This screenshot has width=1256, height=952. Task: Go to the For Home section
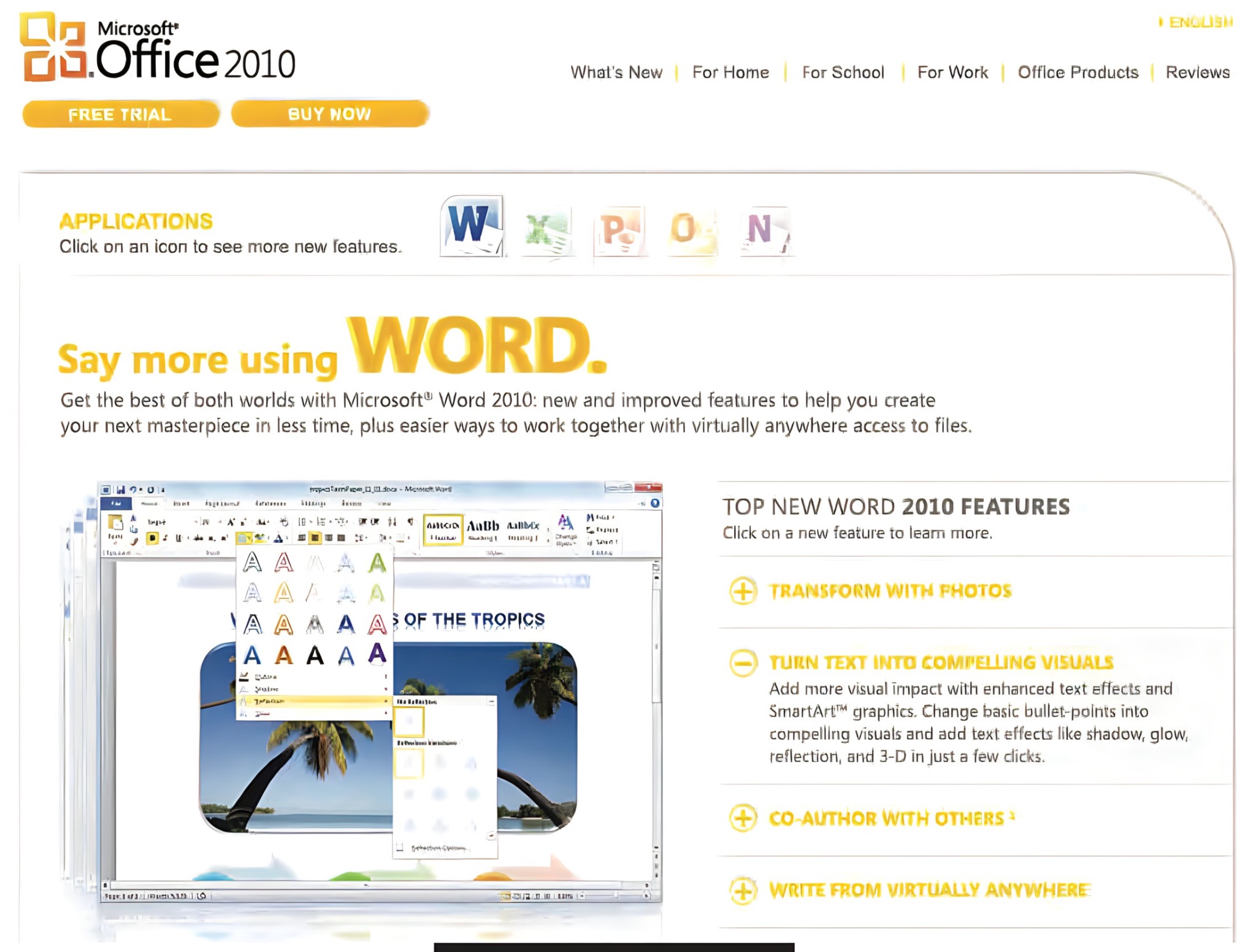[730, 72]
